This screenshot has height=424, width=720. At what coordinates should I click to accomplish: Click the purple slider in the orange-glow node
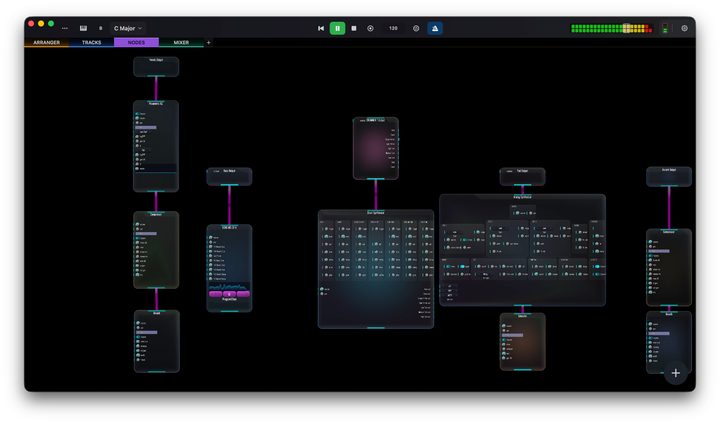pyautogui.click(x=513, y=335)
